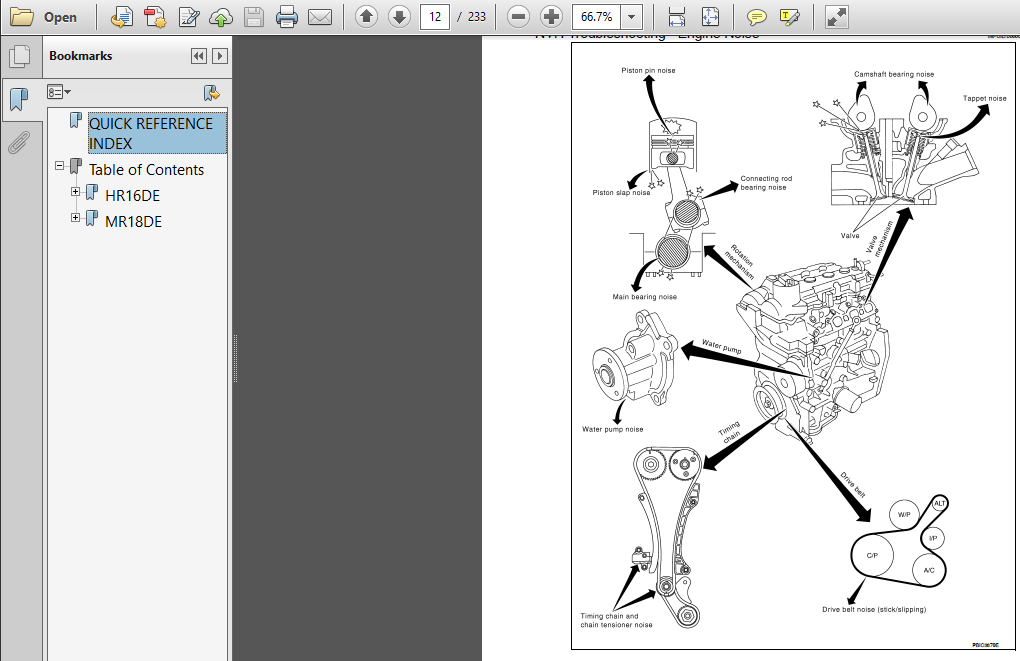Click the 'Piston slap noise' label
The height and width of the screenshot is (661, 1020).
point(621,193)
